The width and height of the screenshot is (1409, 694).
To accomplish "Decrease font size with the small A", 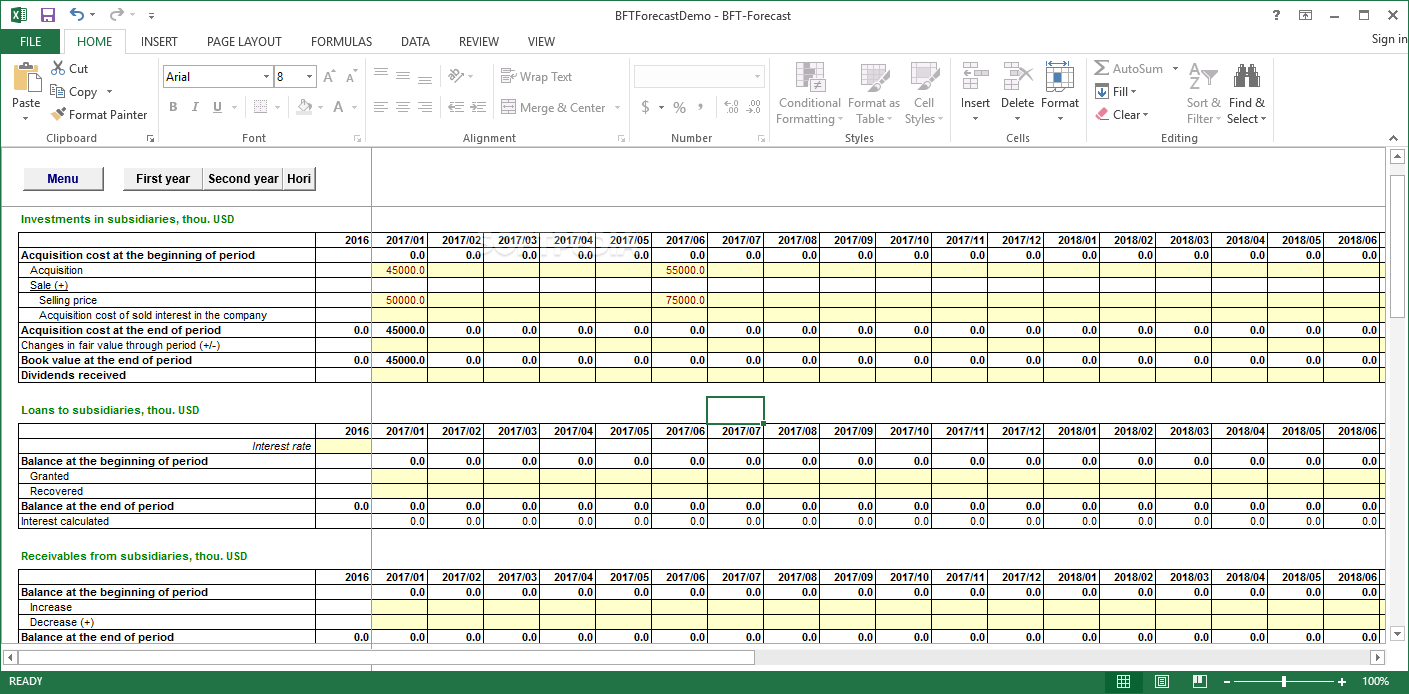I will [x=352, y=77].
